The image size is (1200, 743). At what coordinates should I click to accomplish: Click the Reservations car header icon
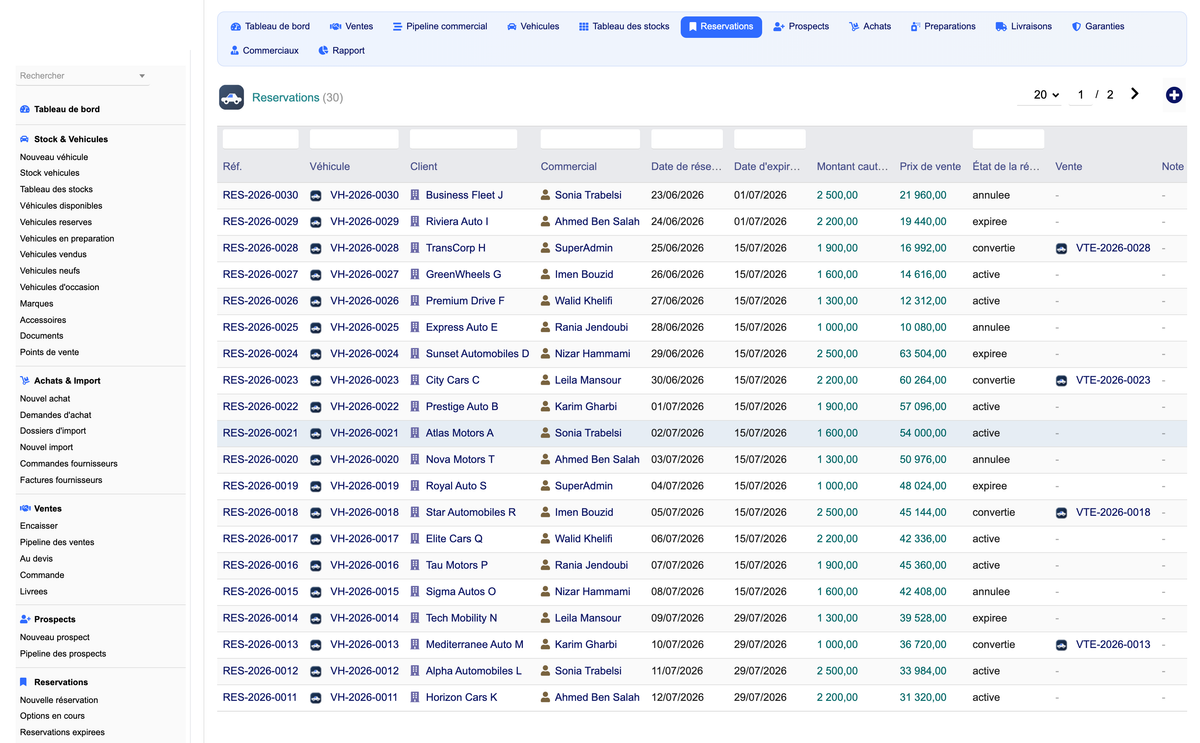coord(231,97)
